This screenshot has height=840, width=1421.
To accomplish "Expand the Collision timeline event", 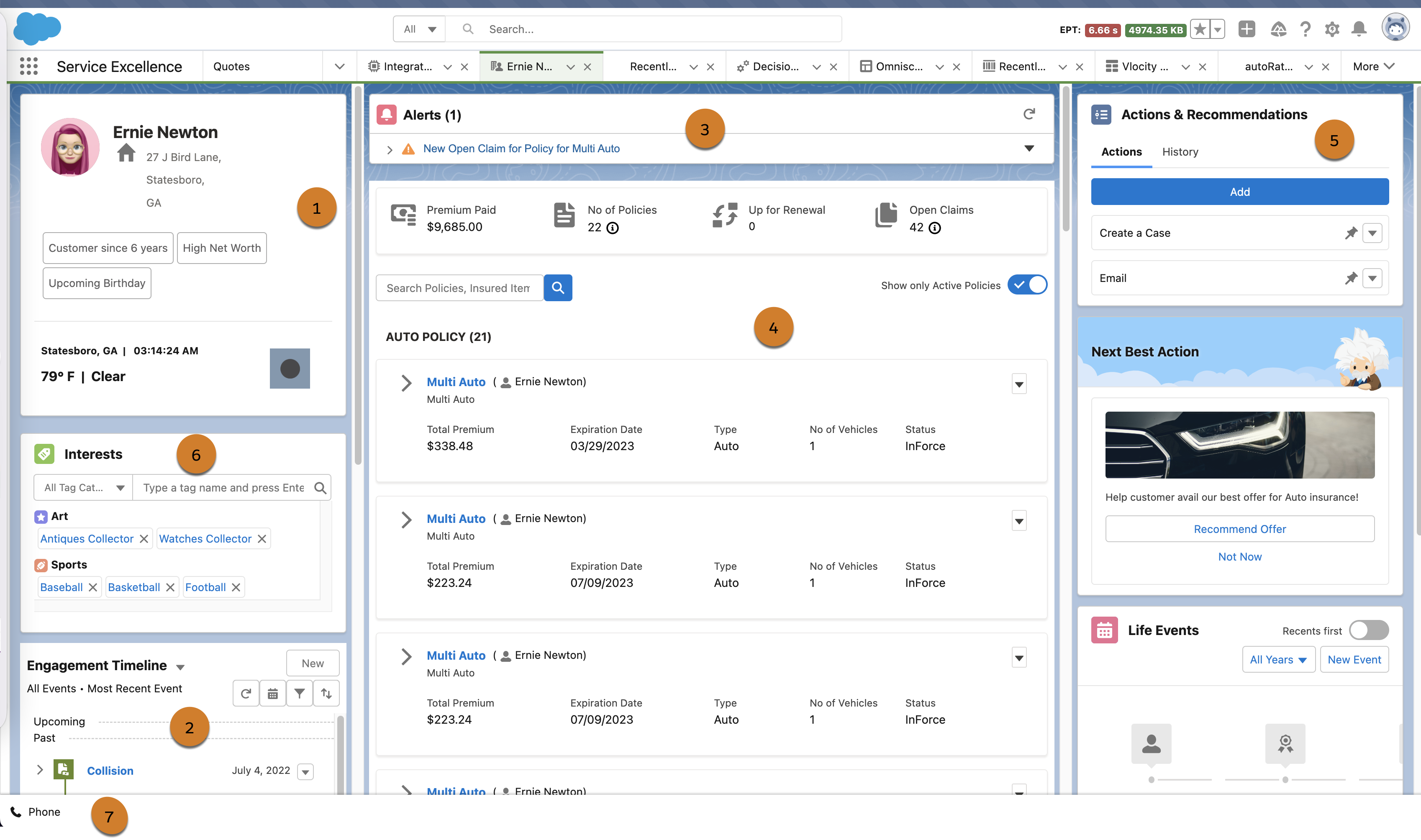I will pyautogui.click(x=40, y=770).
